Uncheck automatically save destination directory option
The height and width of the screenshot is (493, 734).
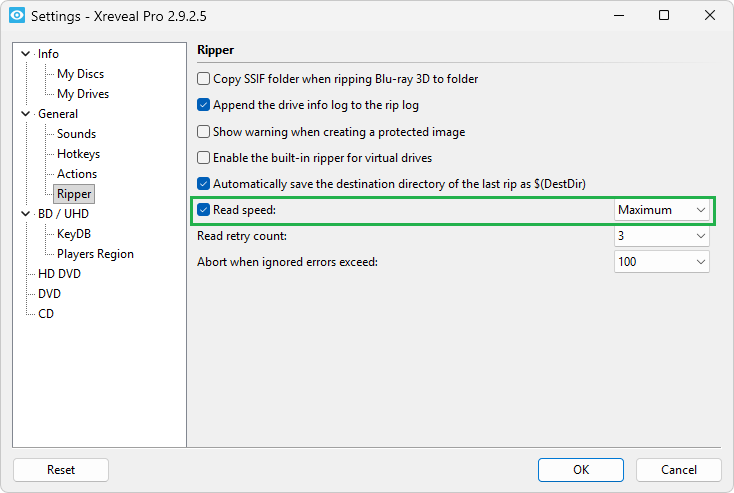pos(204,184)
